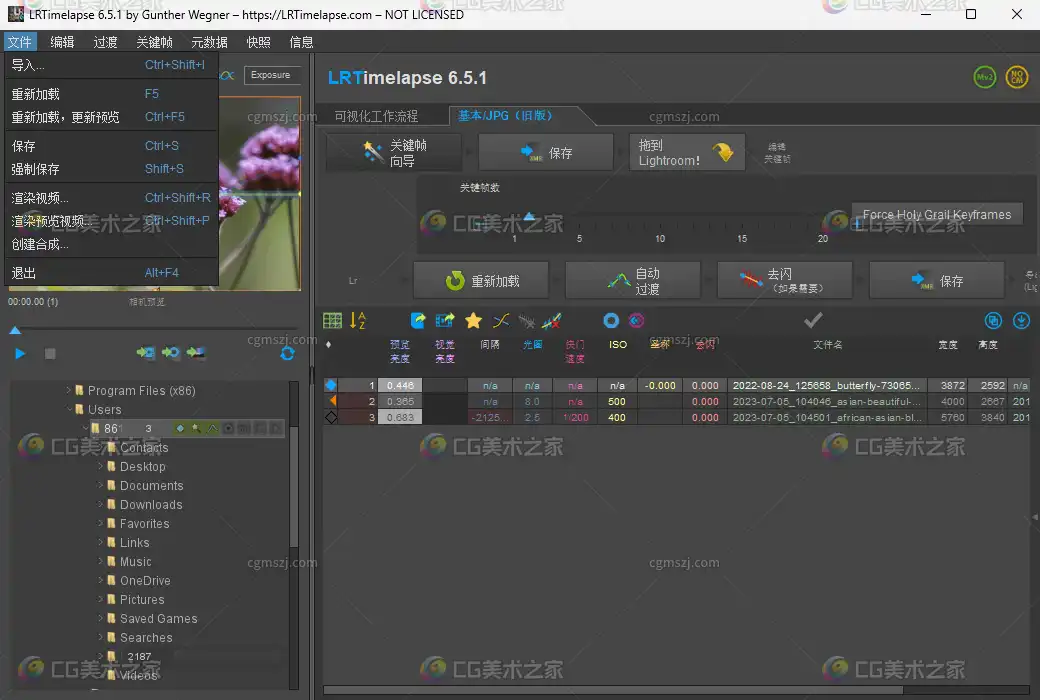The width and height of the screenshot is (1040, 700).
Task: Click the blue ring icon in table toolbar
Action: click(611, 321)
